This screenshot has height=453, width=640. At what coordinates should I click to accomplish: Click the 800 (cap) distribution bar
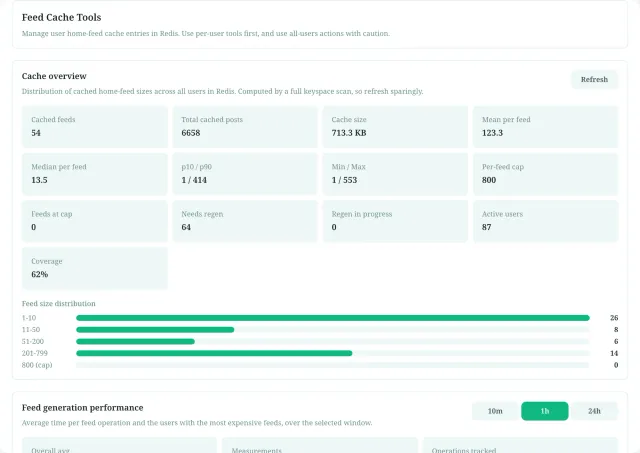(x=333, y=365)
